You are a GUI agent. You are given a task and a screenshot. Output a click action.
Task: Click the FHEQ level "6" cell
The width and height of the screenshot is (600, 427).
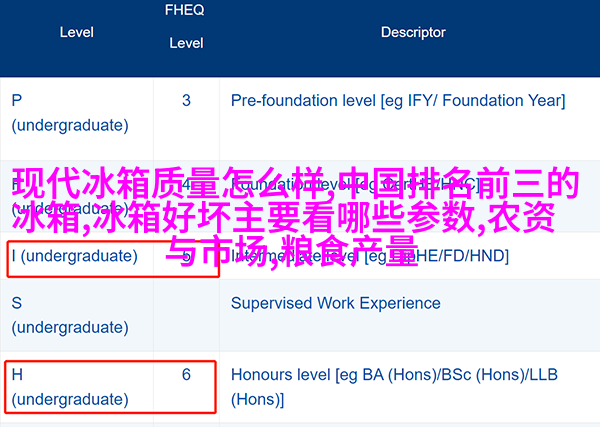tap(186, 375)
